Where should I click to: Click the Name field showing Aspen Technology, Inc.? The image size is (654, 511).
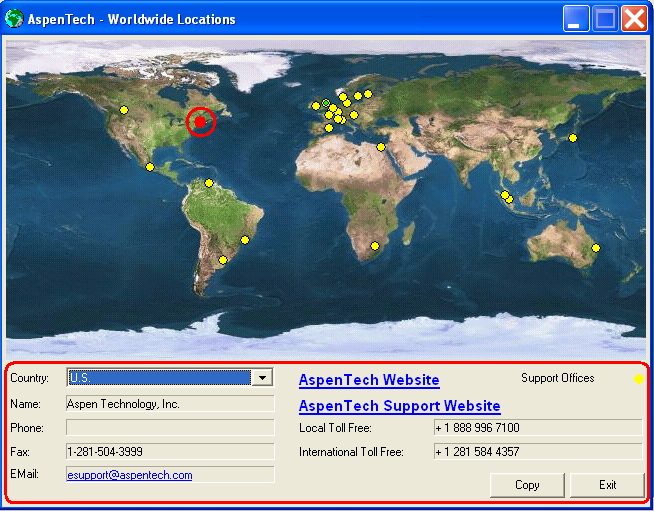[x=170, y=404]
